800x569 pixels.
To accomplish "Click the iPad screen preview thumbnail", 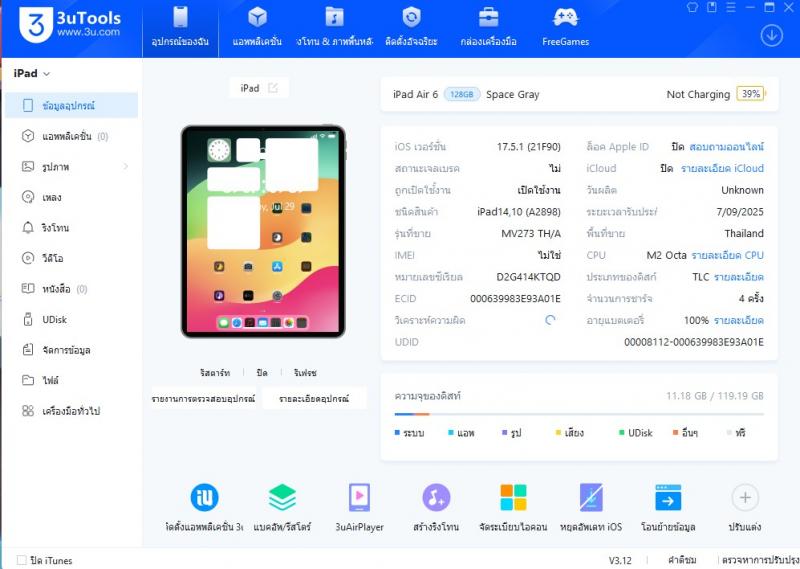I will pos(263,231).
